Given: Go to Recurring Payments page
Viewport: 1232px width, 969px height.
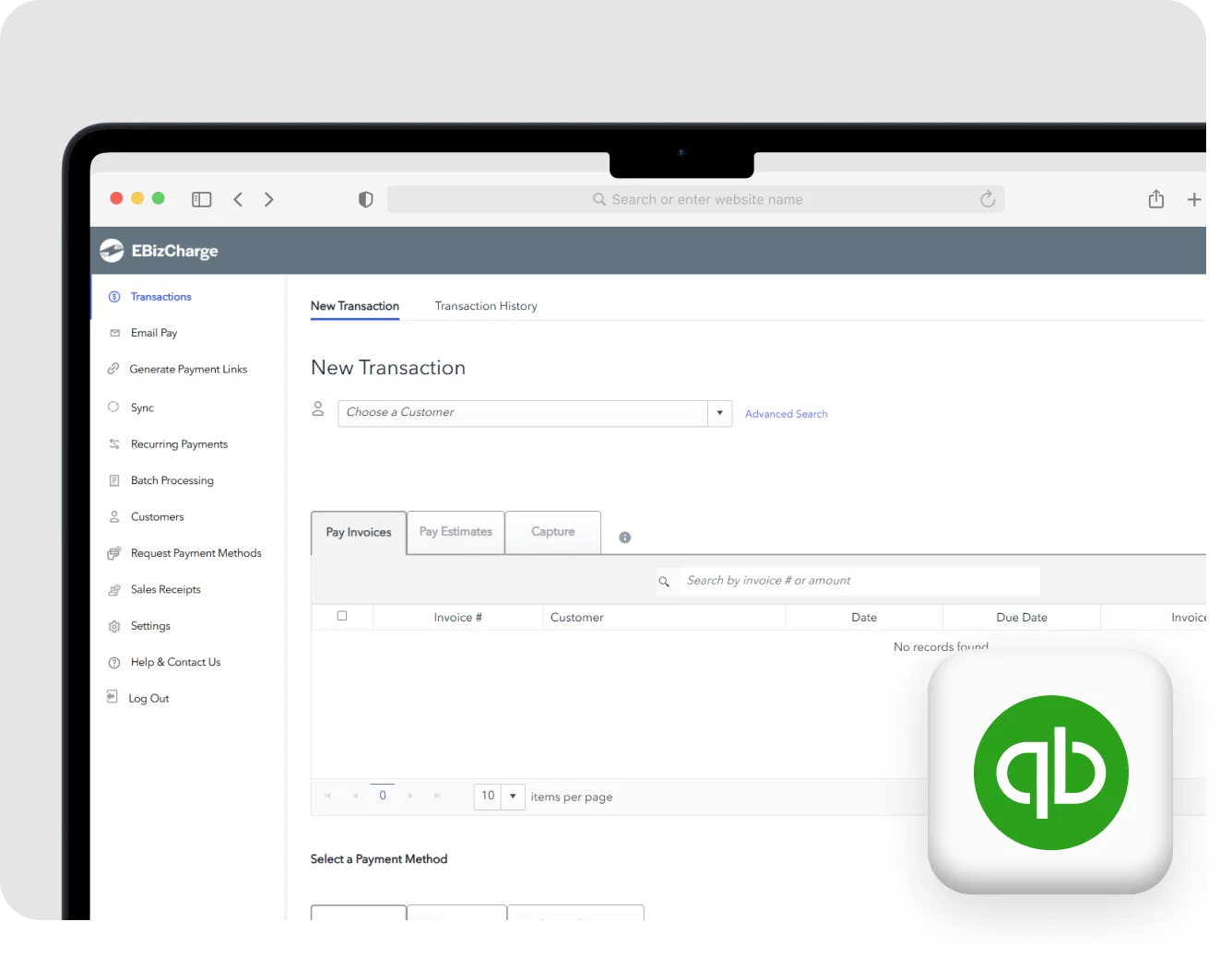Looking at the screenshot, I should pyautogui.click(x=179, y=444).
